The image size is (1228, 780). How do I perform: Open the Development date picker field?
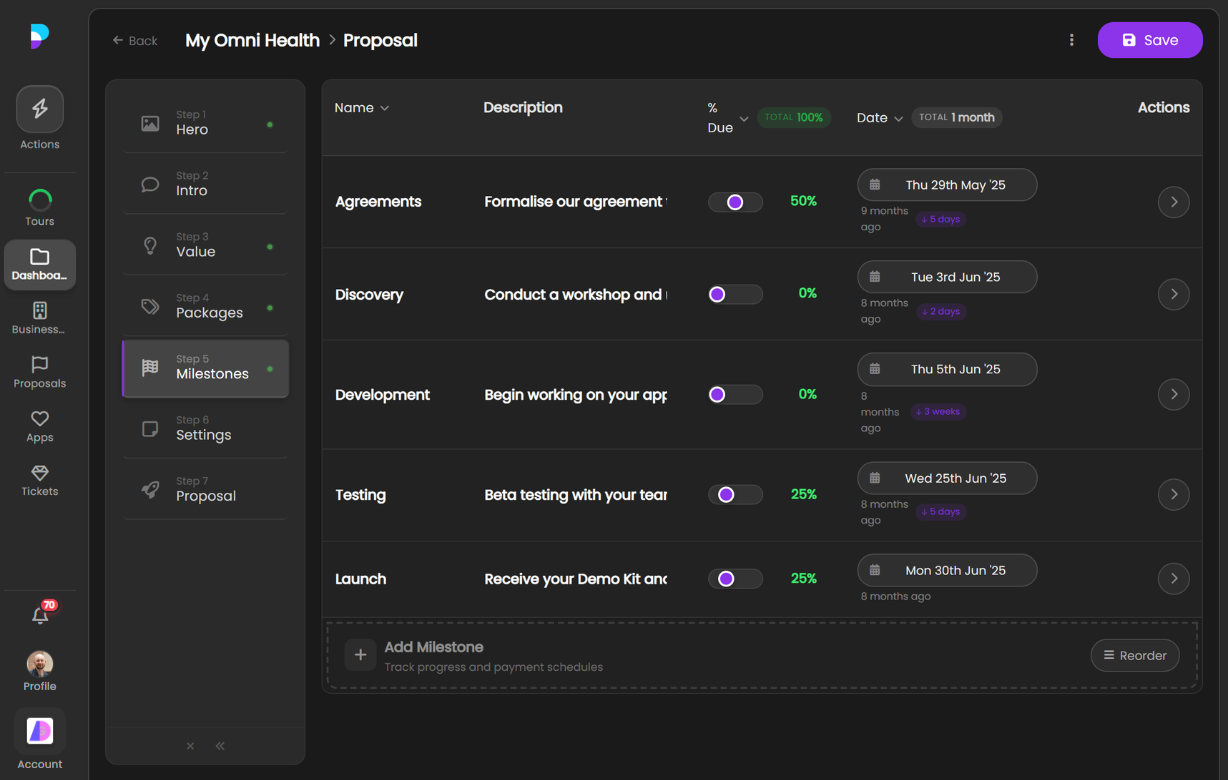coord(946,369)
